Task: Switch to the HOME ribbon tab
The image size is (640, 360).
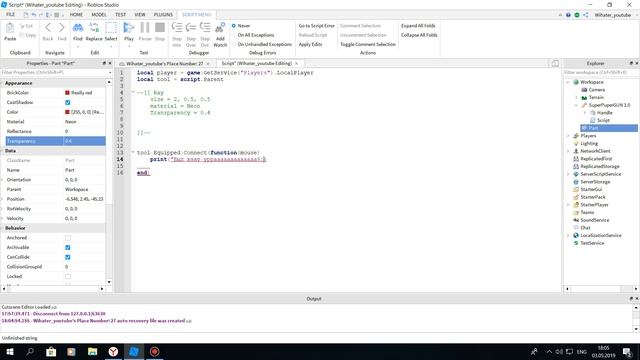Action: [76, 15]
